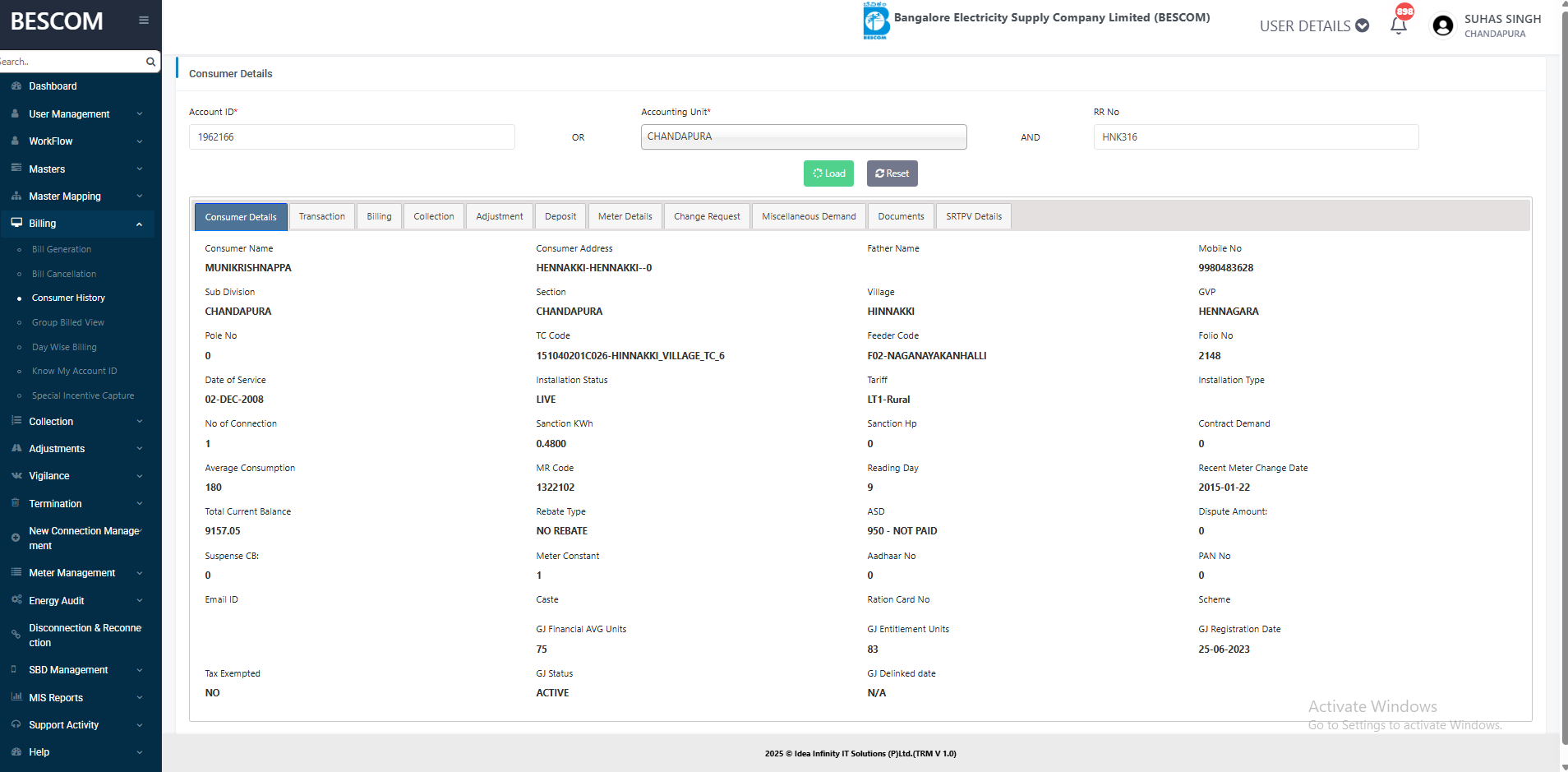Click the search magnifier icon
The height and width of the screenshot is (772, 1568).
click(x=150, y=62)
